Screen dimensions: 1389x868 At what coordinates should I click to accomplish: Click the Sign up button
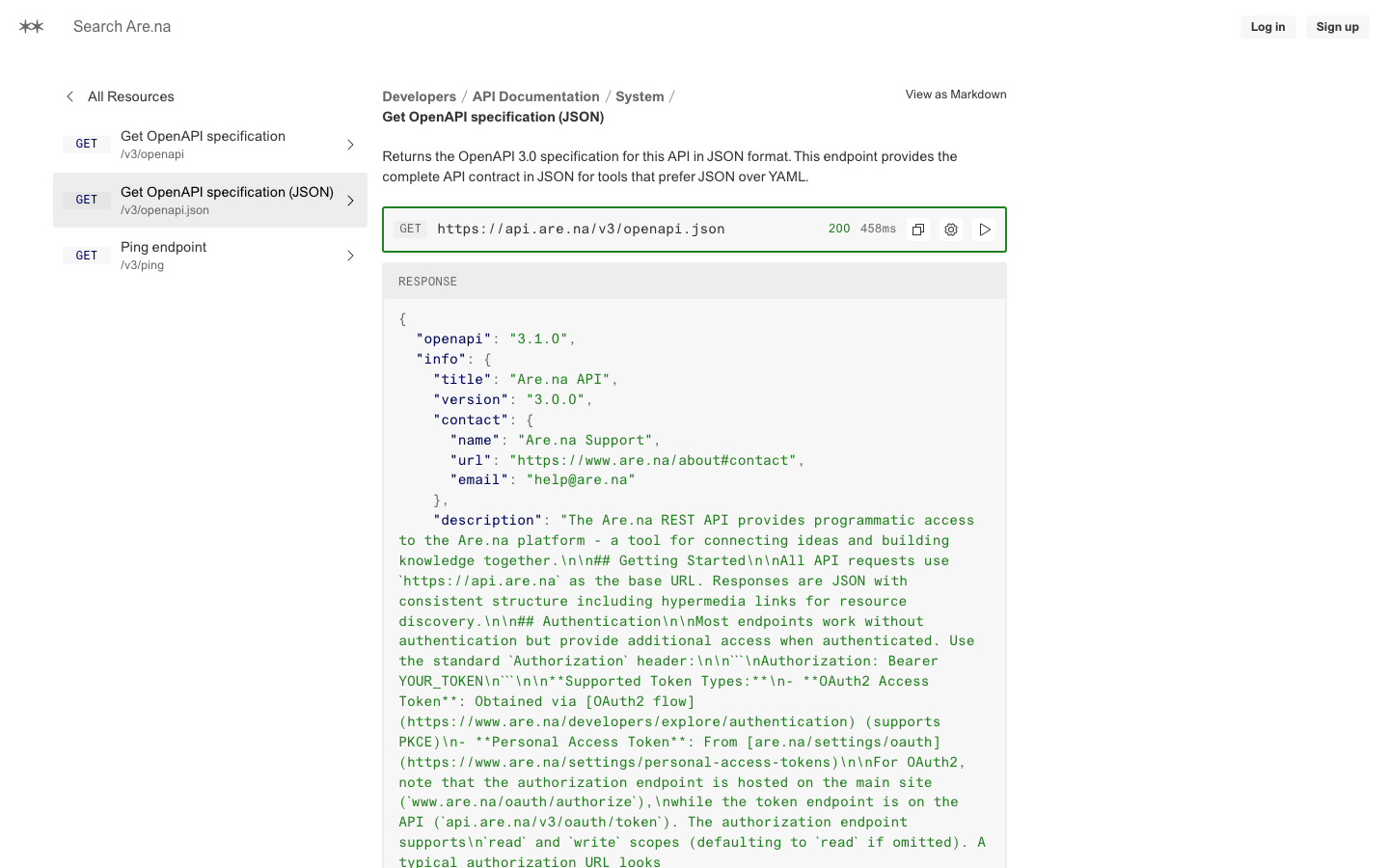tap(1337, 27)
